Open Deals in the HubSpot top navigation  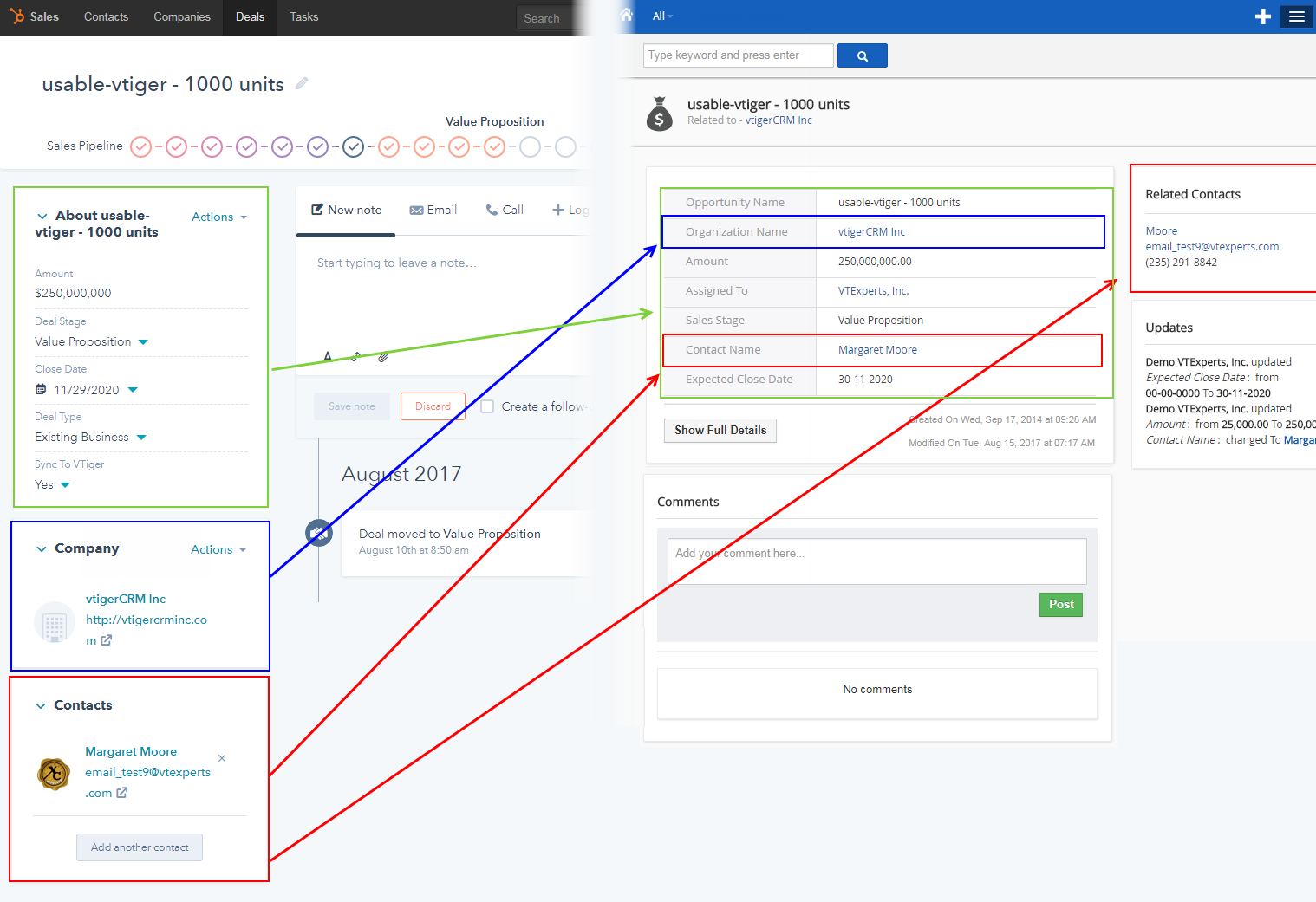coord(250,16)
